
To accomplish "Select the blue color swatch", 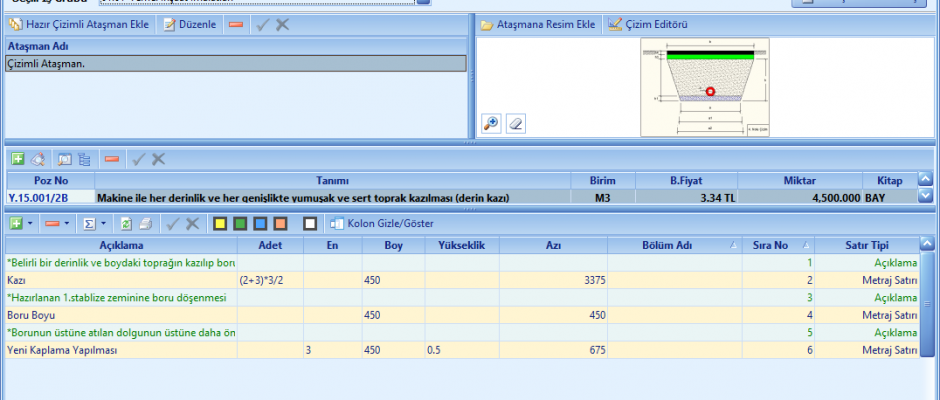I will click(260, 223).
